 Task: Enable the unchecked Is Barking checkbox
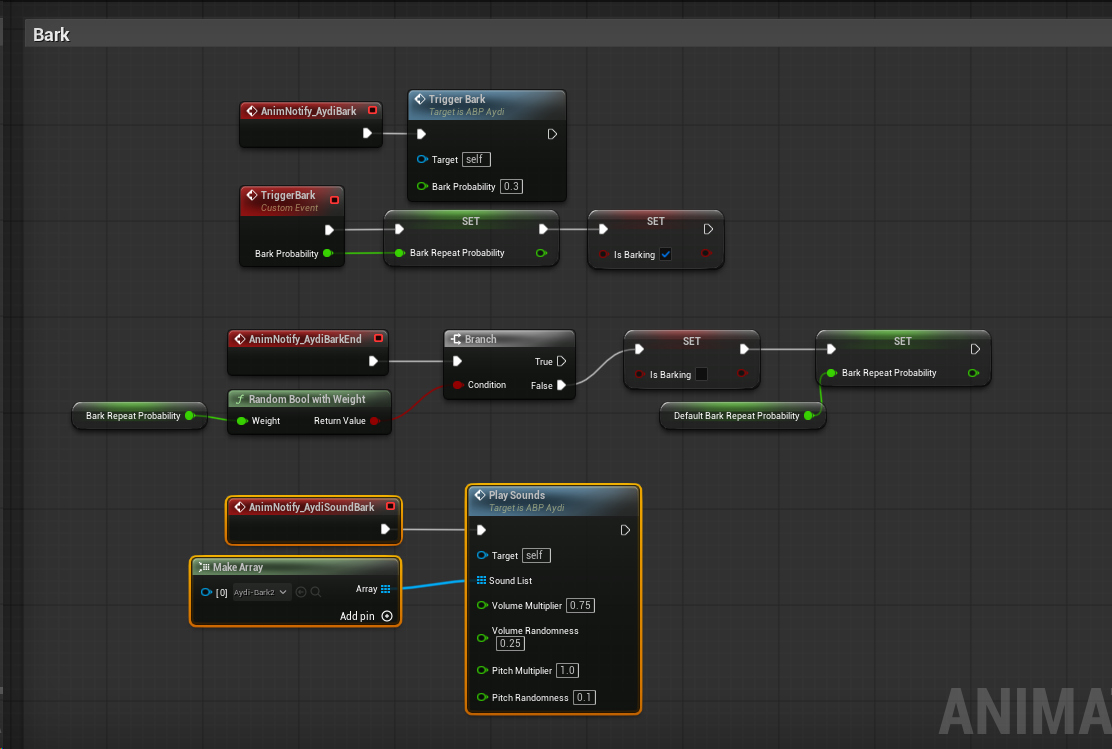point(701,374)
